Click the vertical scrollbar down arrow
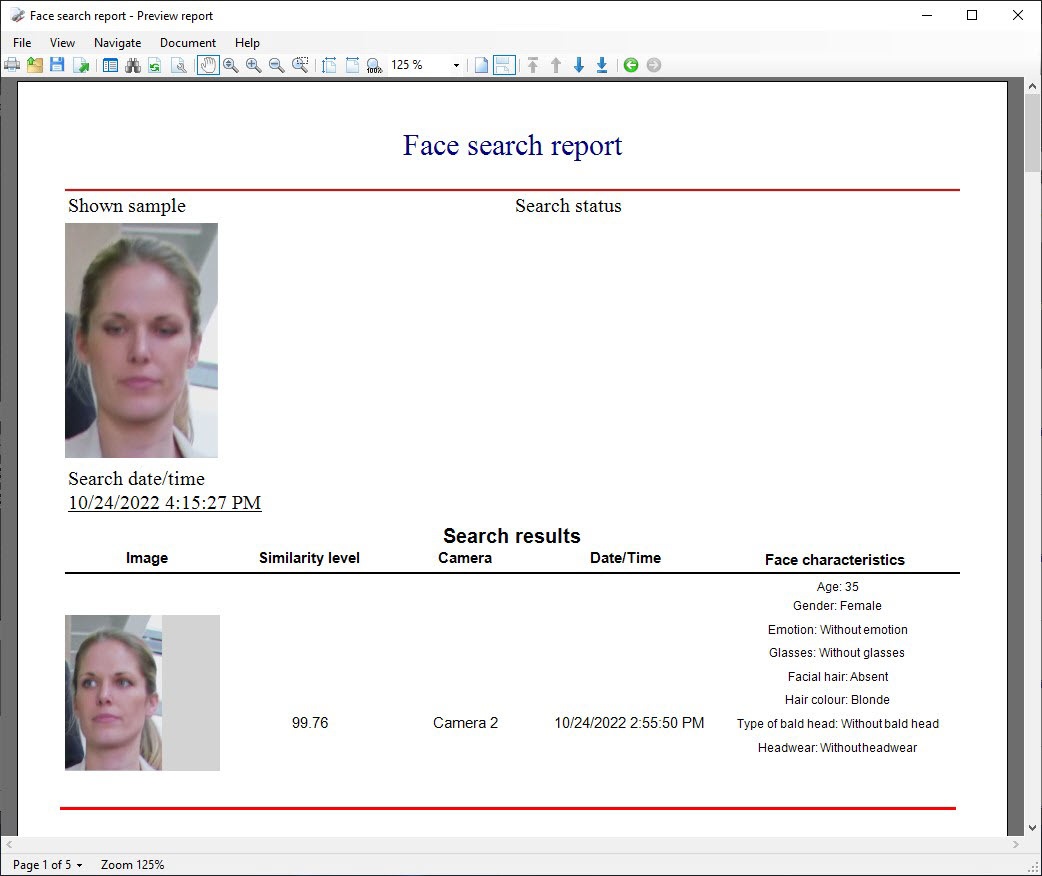This screenshot has width=1042, height=876. coord(1032,827)
